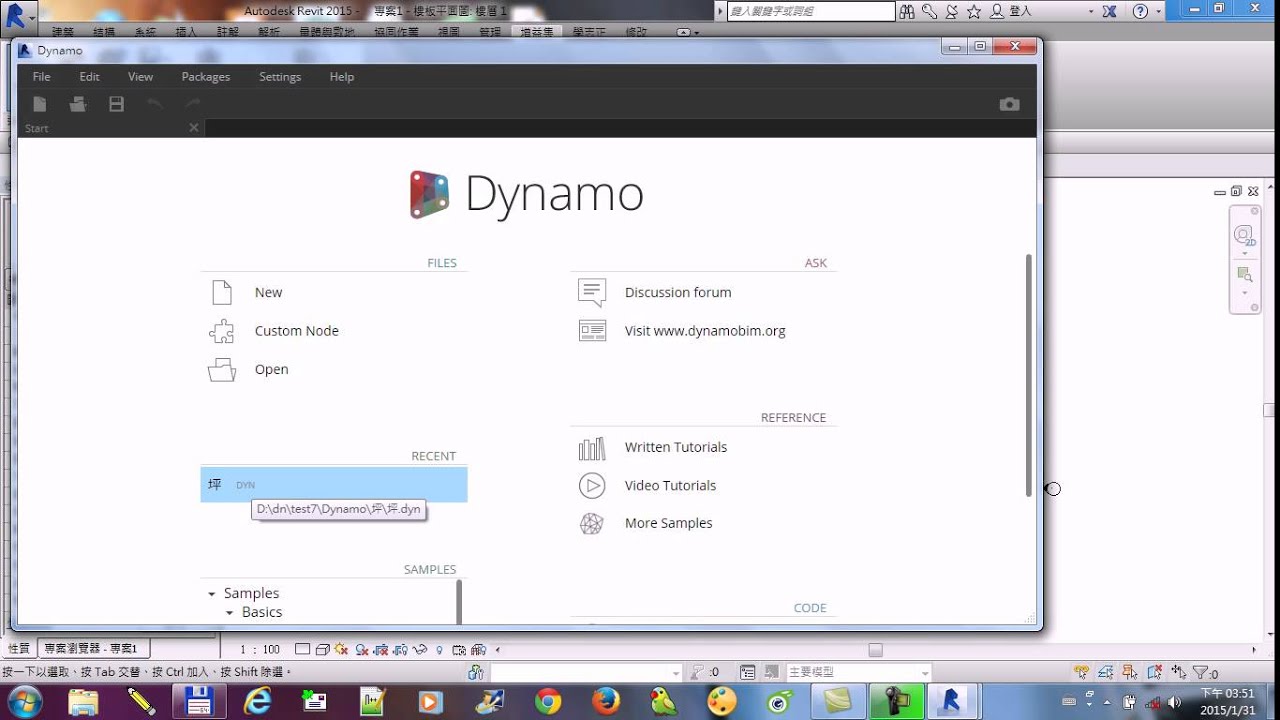Click the Revit search keyword input field
This screenshot has height=720, width=1280.
coord(811,11)
